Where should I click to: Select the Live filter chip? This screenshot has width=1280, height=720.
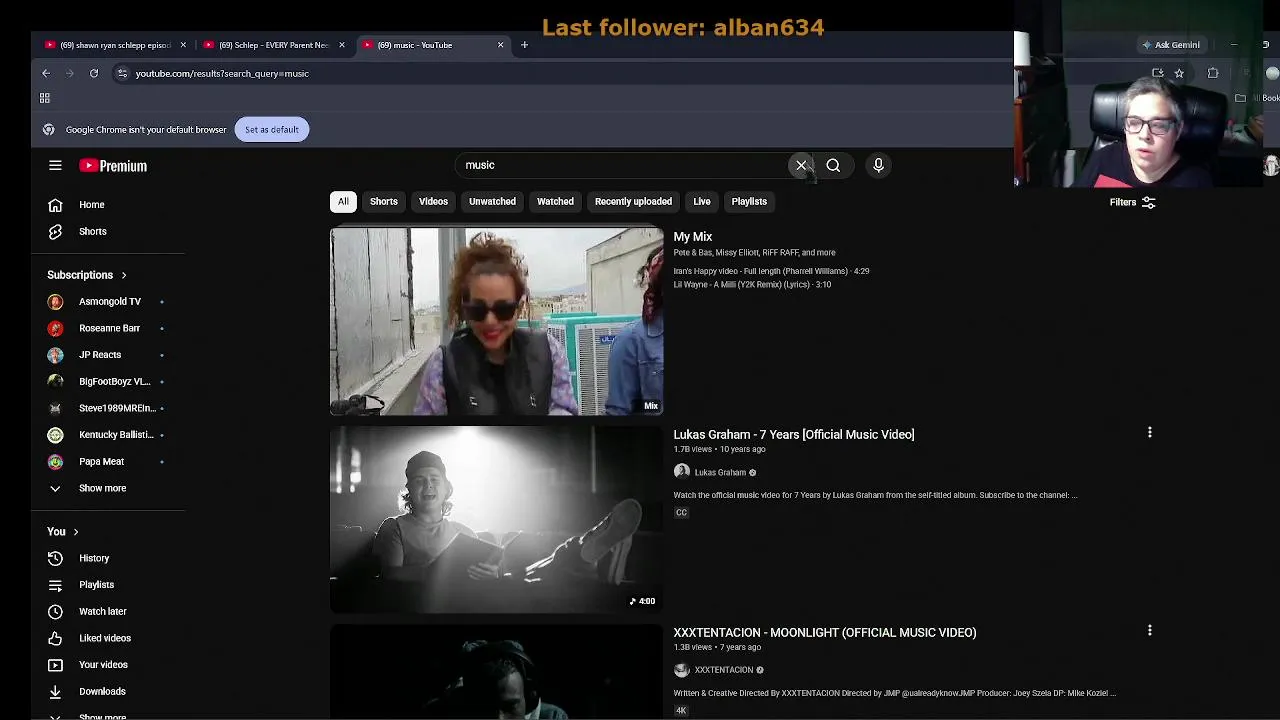pos(702,202)
